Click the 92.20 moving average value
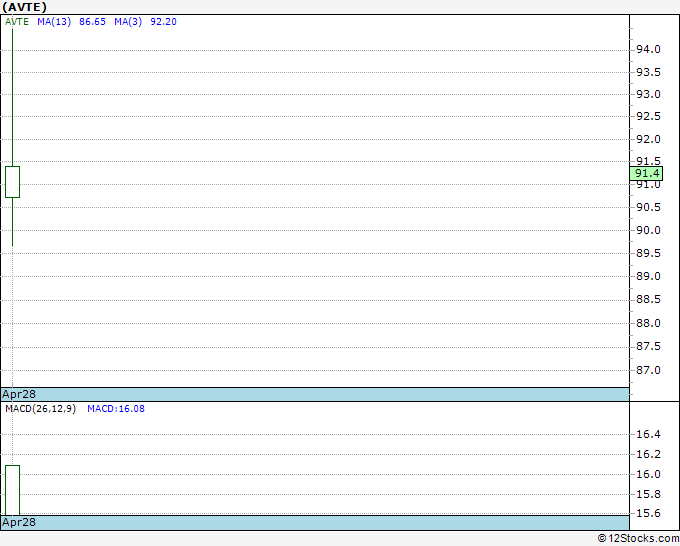 click(x=163, y=22)
